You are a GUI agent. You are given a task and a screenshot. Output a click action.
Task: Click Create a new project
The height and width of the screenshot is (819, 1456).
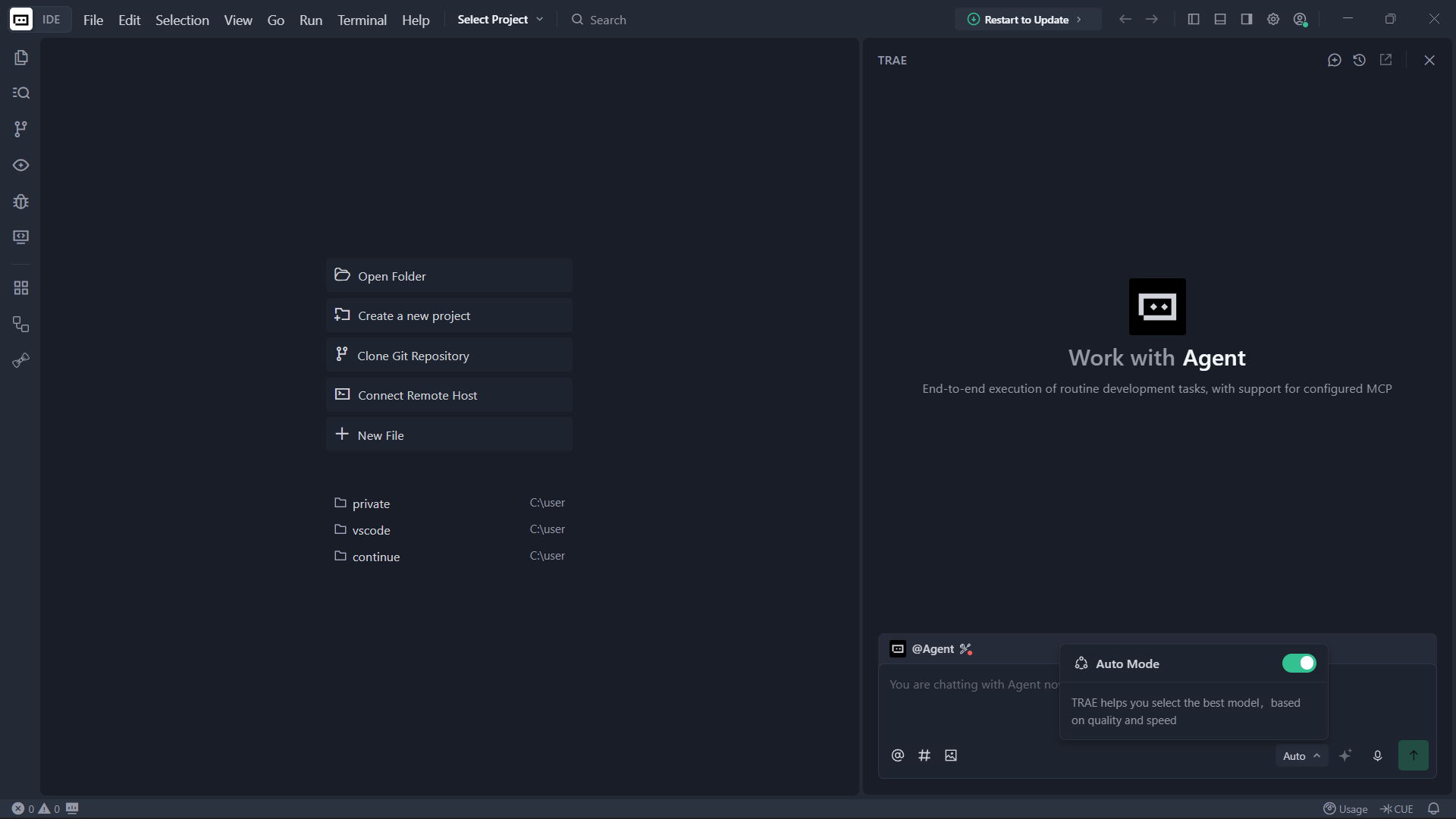coord(449,315)
